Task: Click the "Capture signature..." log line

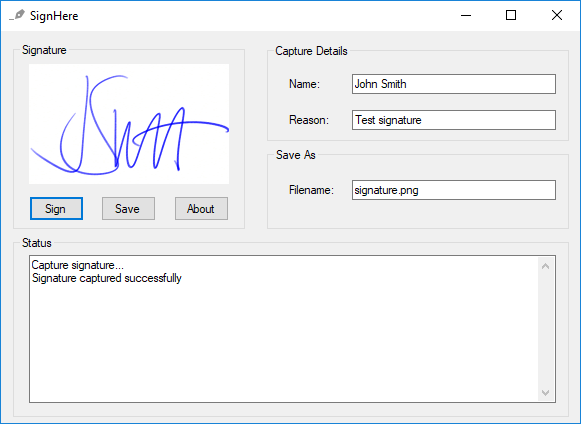Action: (x=77, y=265)
